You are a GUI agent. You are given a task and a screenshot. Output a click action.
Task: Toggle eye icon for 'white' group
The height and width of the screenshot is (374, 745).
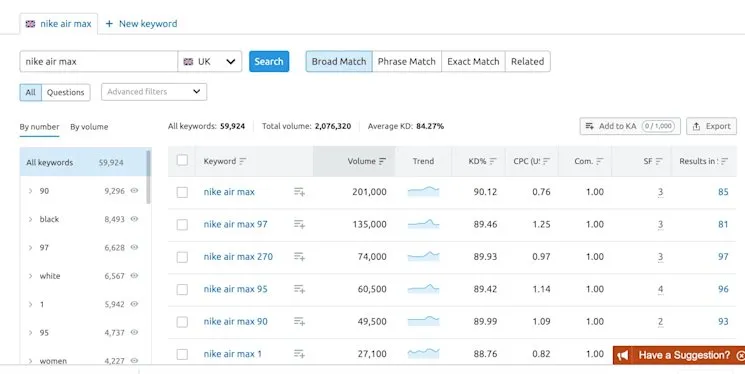click(x=134, y=276)
